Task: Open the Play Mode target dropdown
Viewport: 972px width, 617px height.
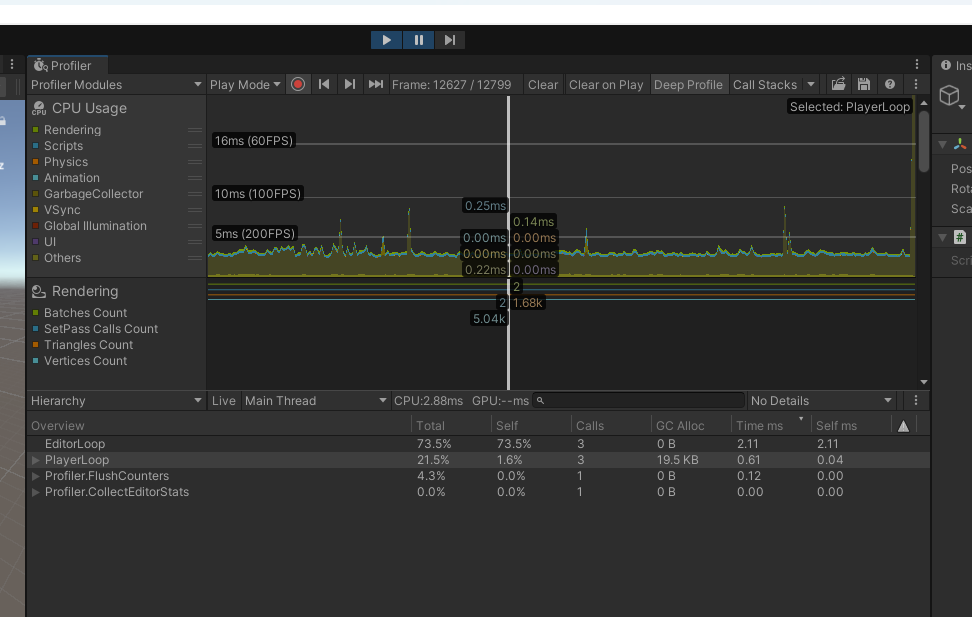Action: (x=244, y=84)
